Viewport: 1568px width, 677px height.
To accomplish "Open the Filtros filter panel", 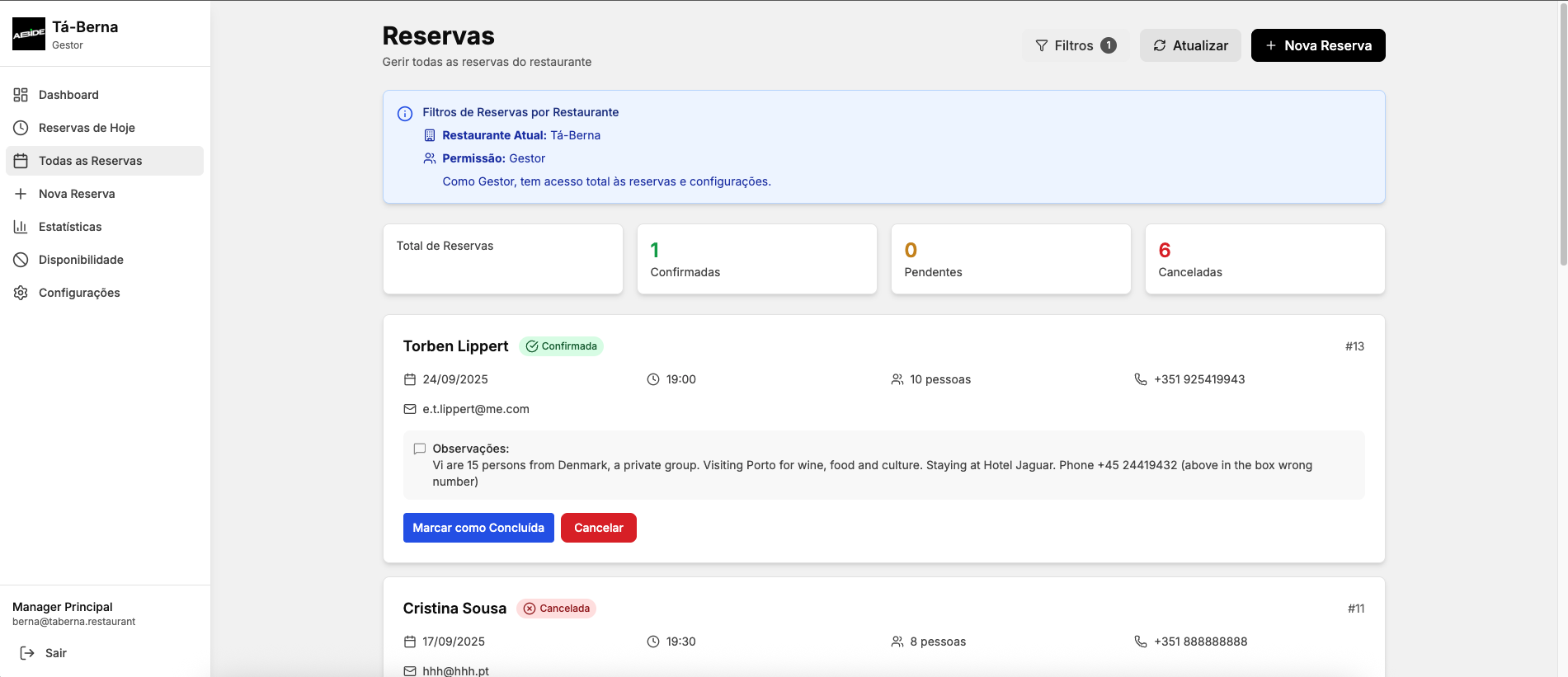I will point(1075,45).
